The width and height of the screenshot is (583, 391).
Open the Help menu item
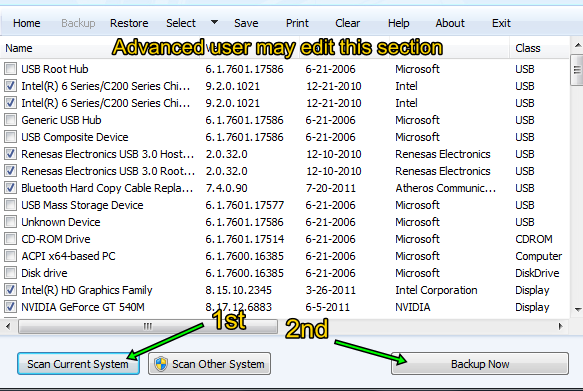(x=399, y=23)
